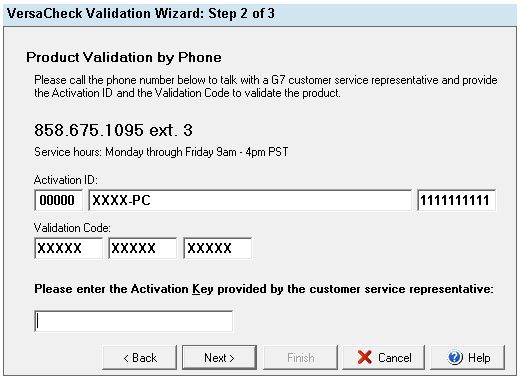The width and height of the screenshot is (520, 379).
Task: Click the disabled Finish button
Action: [300, 358]
